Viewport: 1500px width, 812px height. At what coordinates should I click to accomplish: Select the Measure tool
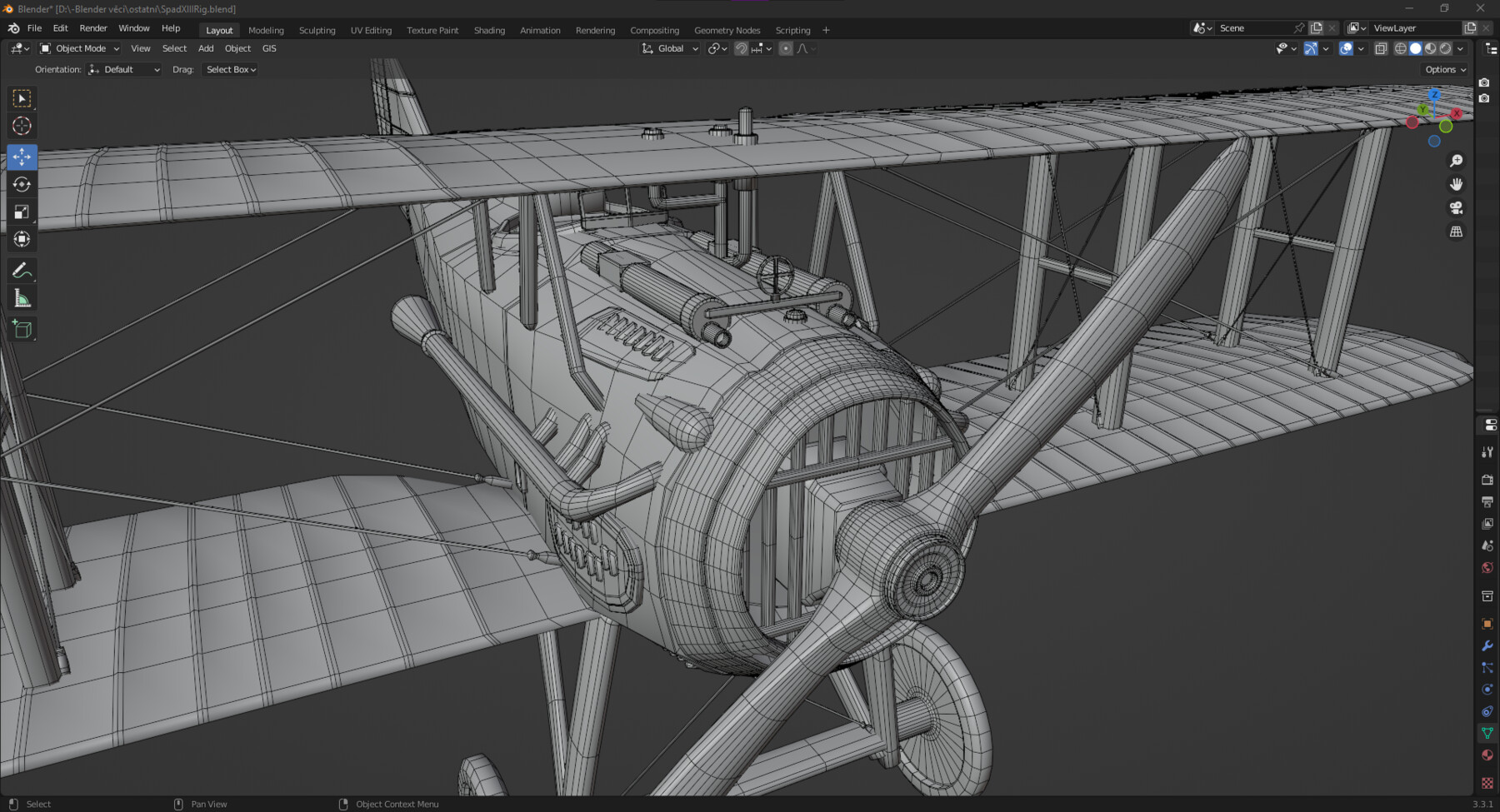[x=22, y=296]
